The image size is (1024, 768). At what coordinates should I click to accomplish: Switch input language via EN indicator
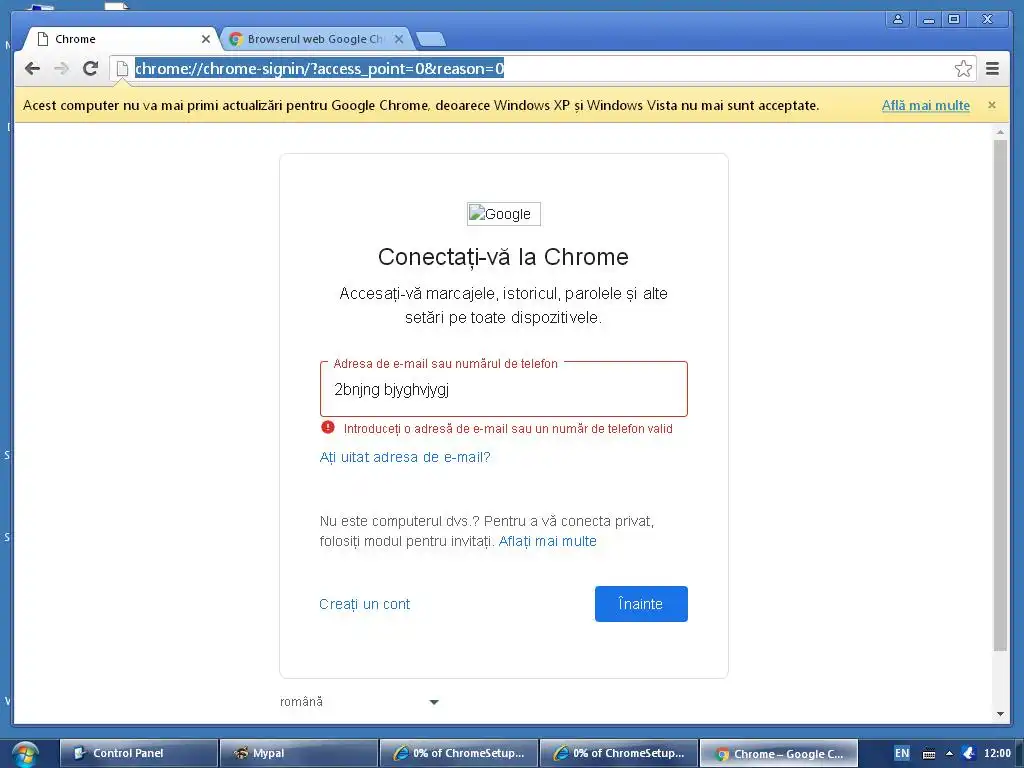pos(902,754)
